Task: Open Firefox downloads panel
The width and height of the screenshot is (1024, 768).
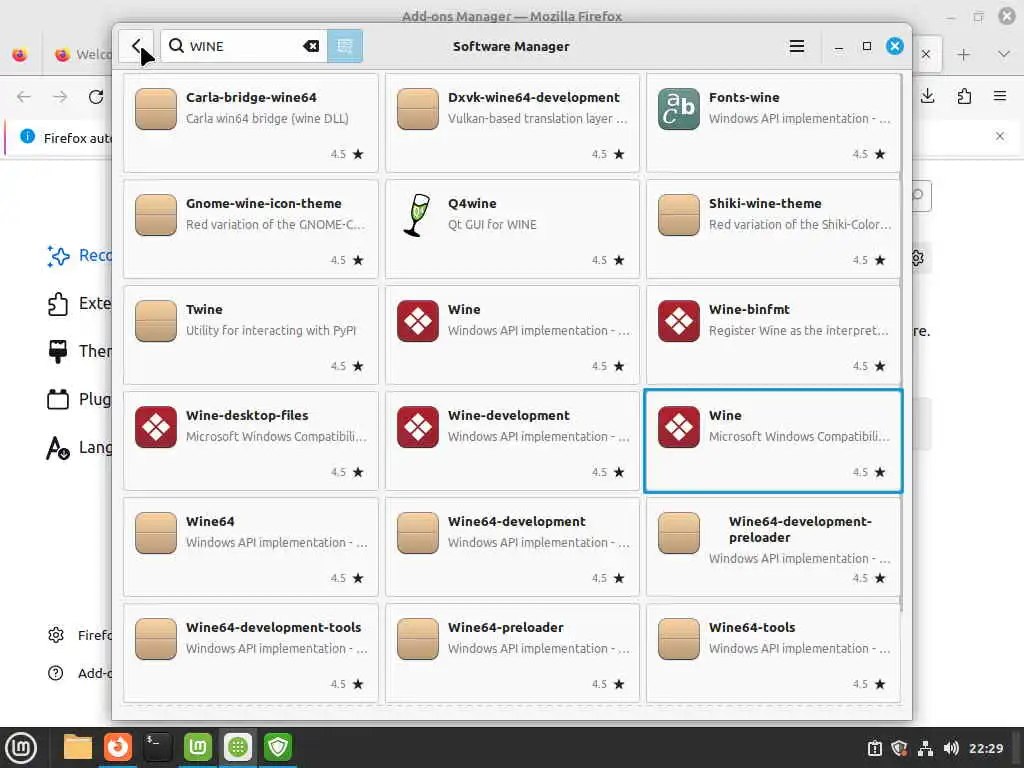Action: [927, 97]
